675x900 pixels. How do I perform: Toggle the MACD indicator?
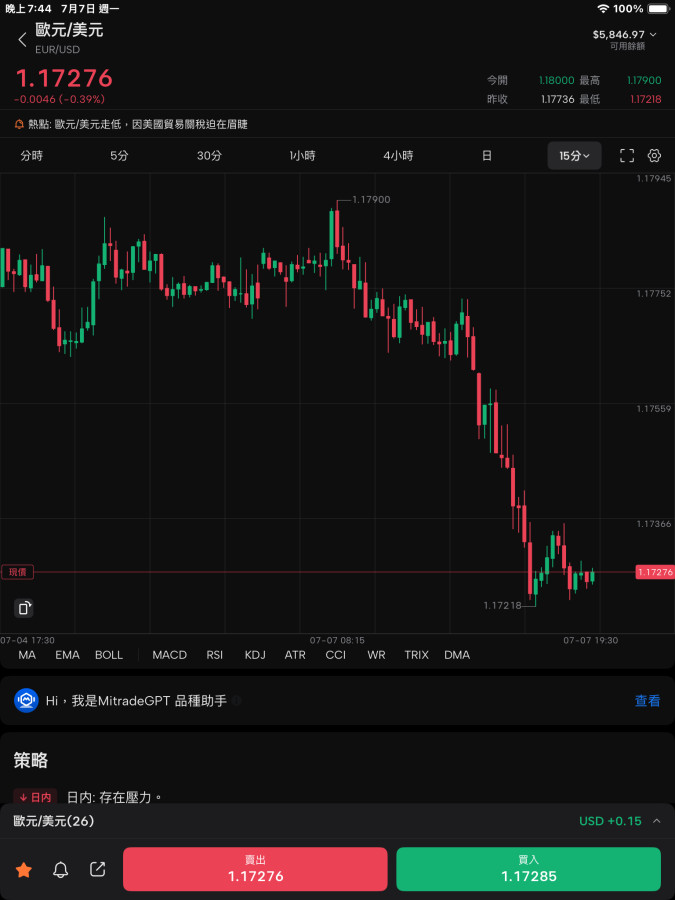tap(169, 655)
